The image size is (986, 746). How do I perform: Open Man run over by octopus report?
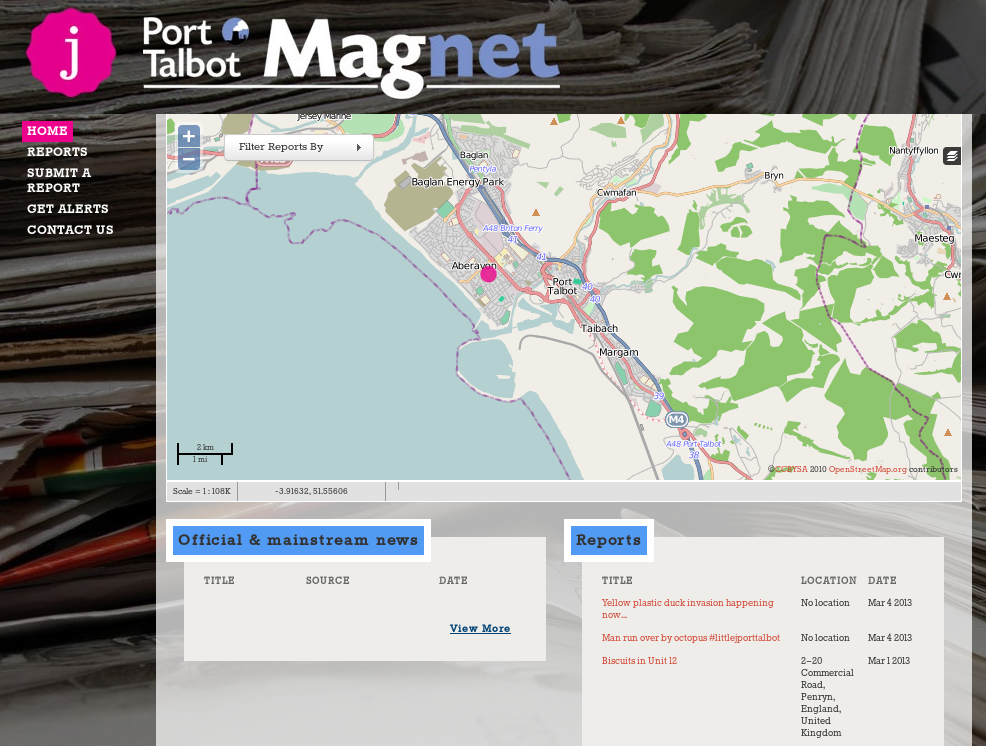click(690, 638)
